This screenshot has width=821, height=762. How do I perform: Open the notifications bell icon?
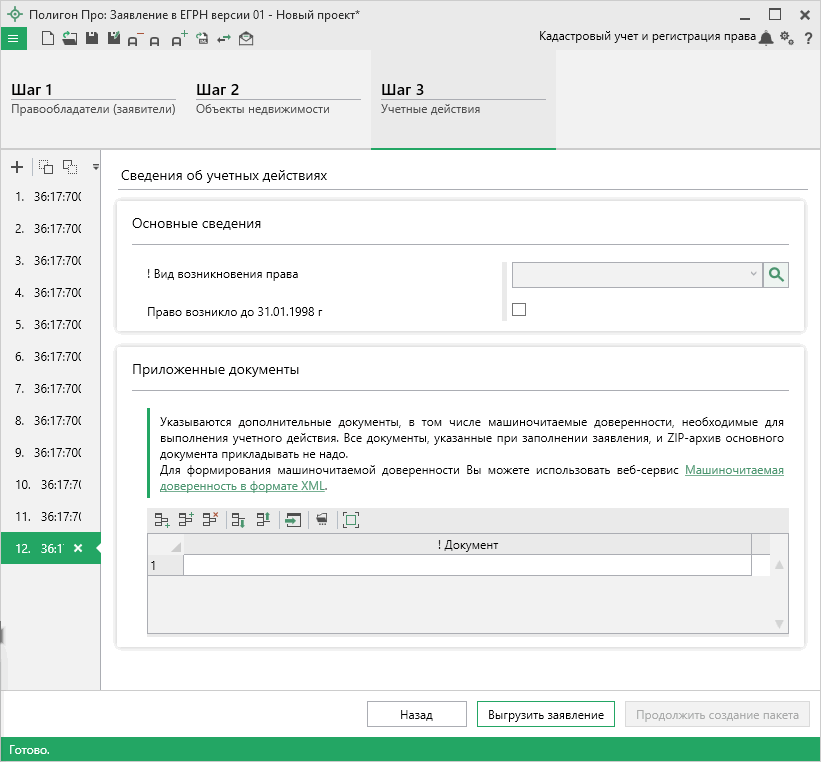(766, 38)
